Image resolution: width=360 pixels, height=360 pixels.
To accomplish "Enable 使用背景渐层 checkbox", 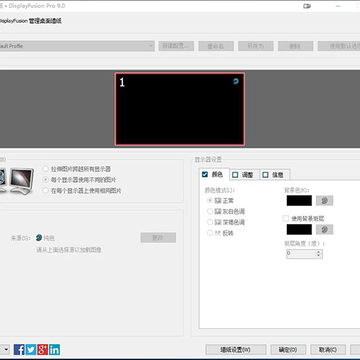I will (x=286, y=219).
